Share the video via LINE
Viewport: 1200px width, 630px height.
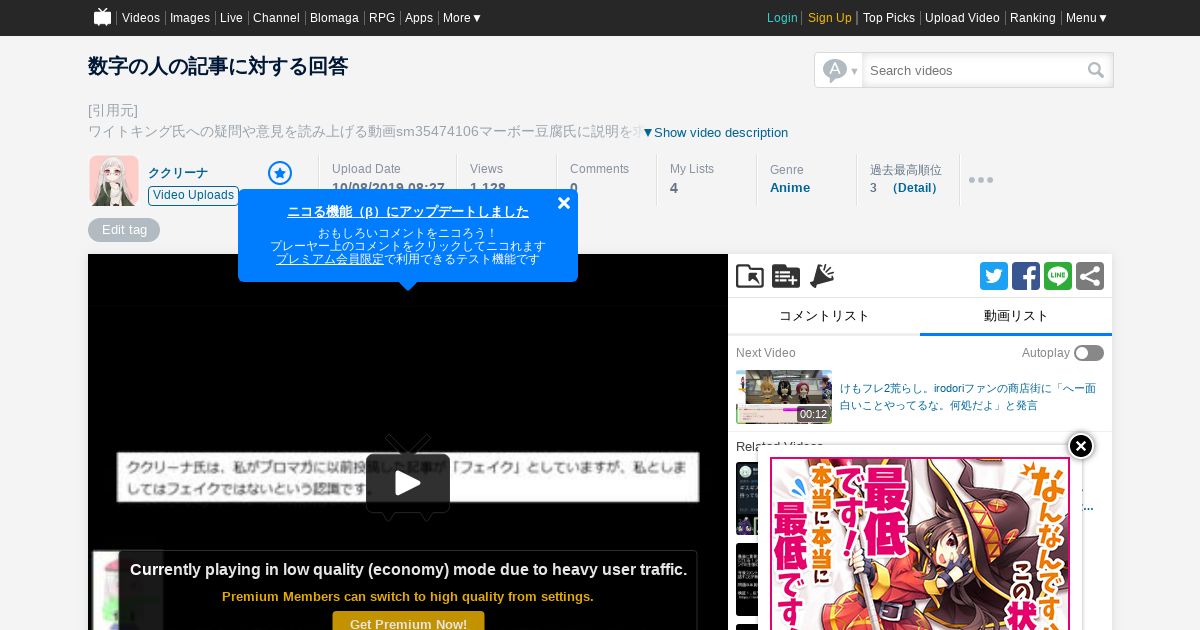pos(1058,276)
